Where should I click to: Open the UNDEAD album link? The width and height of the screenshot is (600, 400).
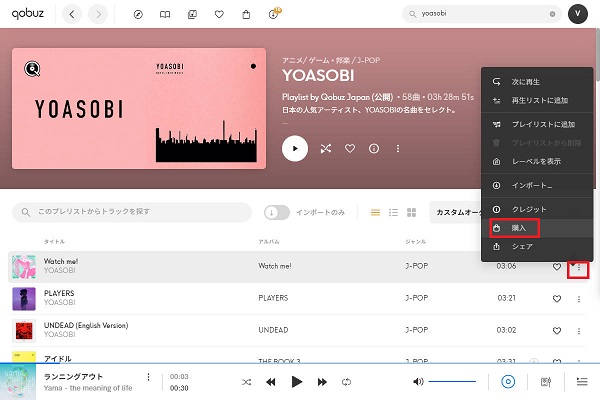[273, 330]
